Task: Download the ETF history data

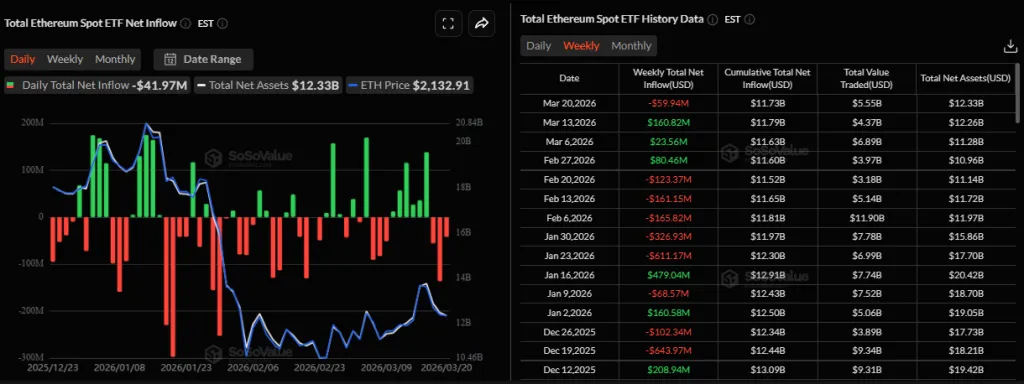Action: (x=1010, y=46)
